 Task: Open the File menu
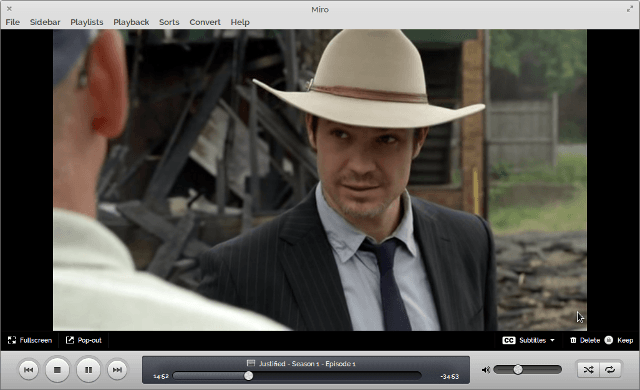(x=13, y=22)
